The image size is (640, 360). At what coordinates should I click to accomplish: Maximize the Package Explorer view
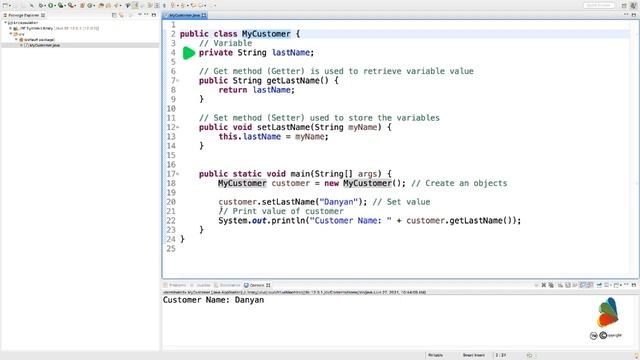[154, 15]
